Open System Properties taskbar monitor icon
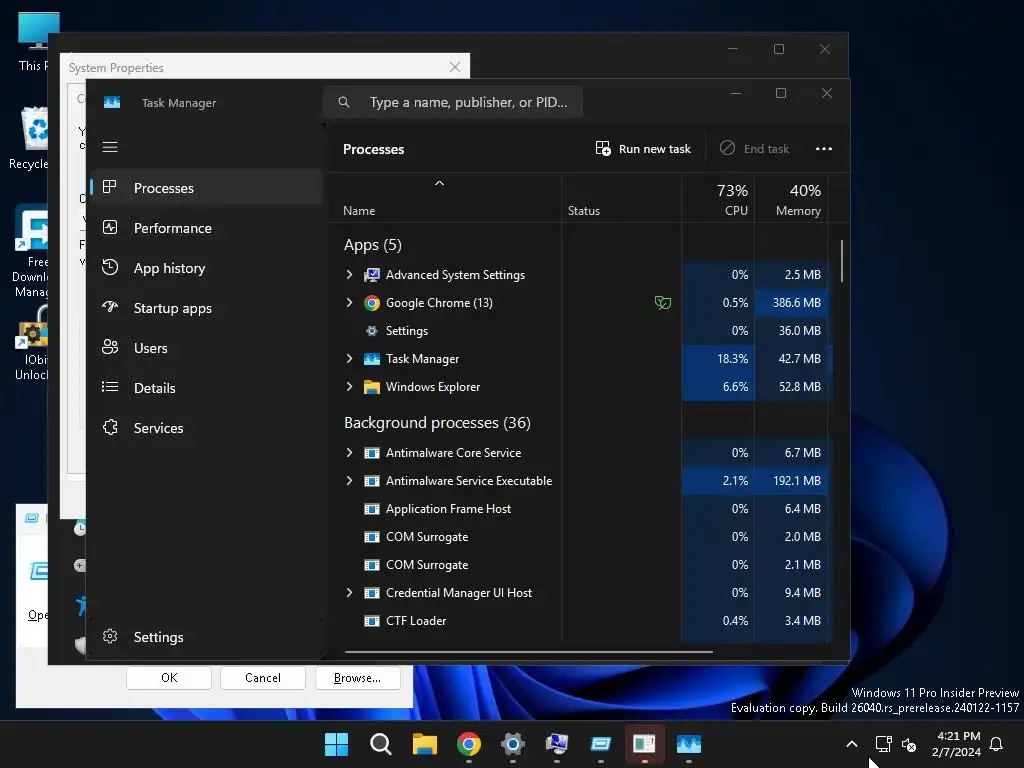The image size is (1024, 768). point(556,744)
